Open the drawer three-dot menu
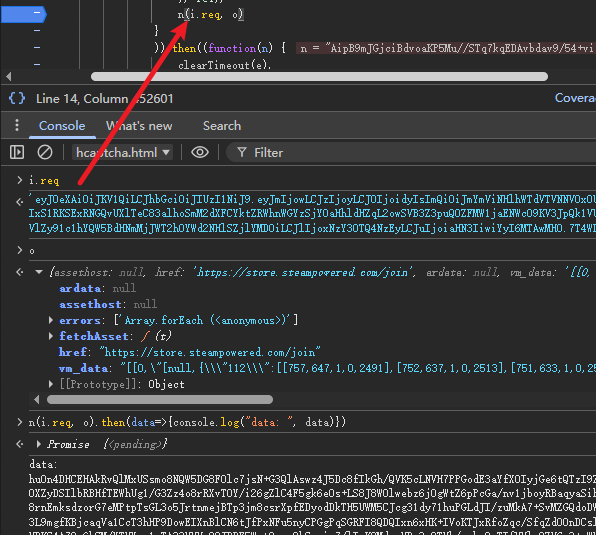596x535 pixels. pos(17,125)
